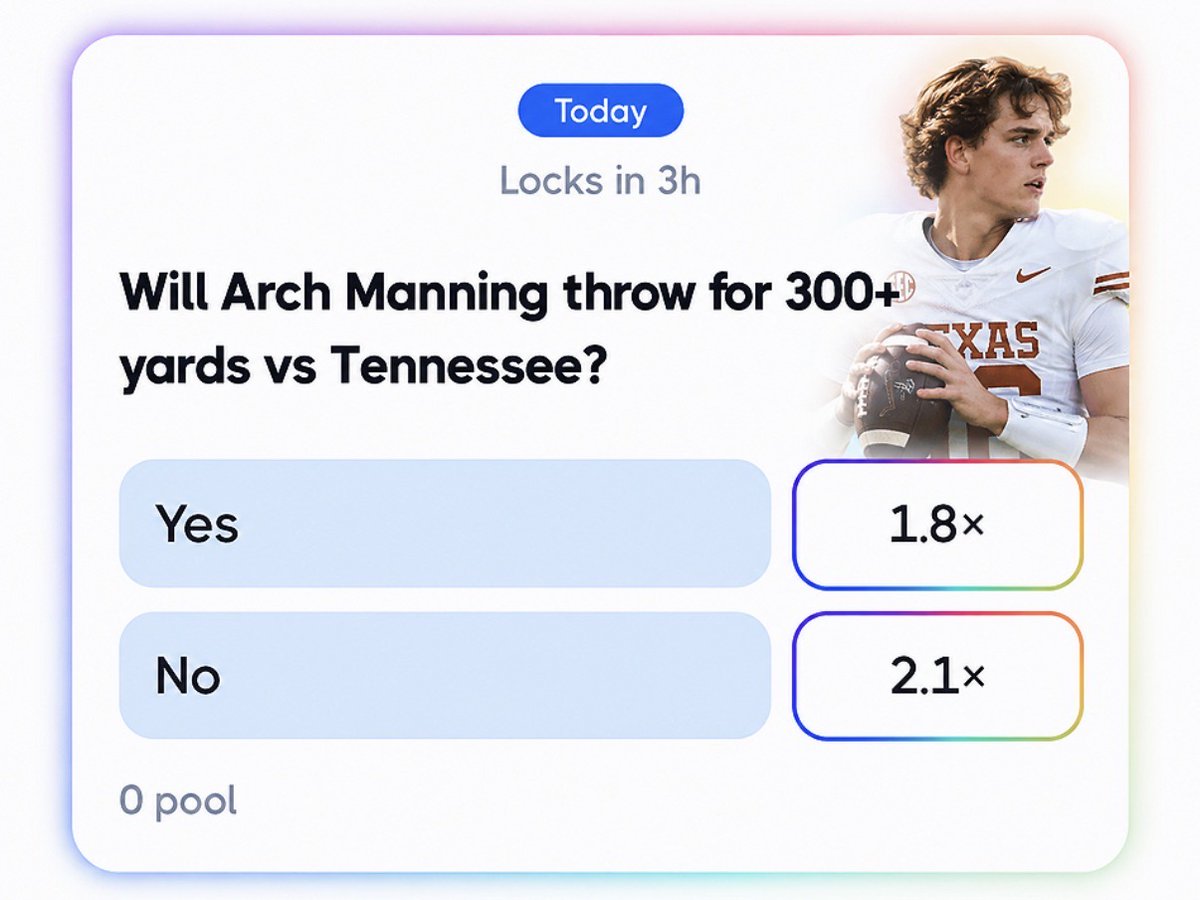
Task: Tap the 1.8× multiplier box
Action: point(937,525)
